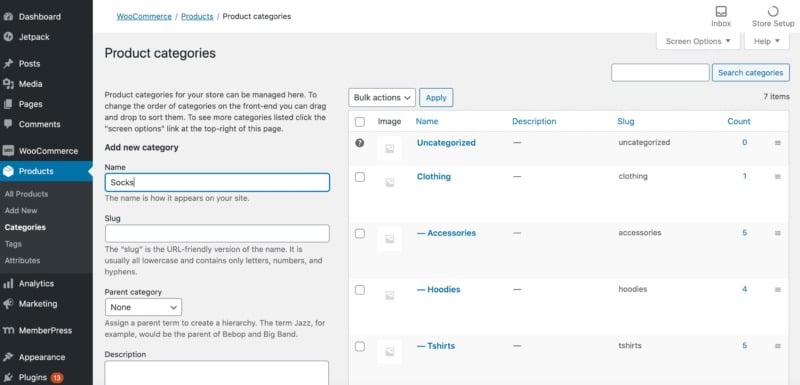Click the drag handle on Tshirts row
Screen dimensions: 800x385
pyautogui.click(x=778, y=346)
